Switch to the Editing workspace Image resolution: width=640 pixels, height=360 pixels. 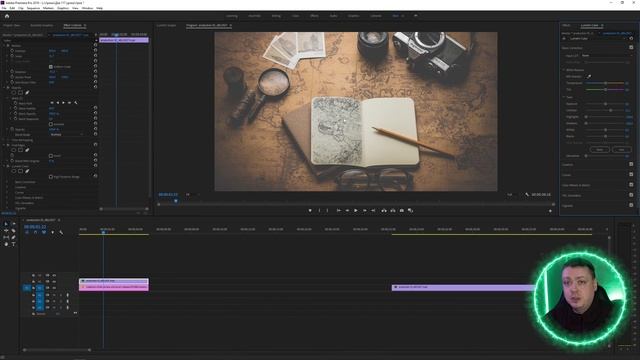276,16
